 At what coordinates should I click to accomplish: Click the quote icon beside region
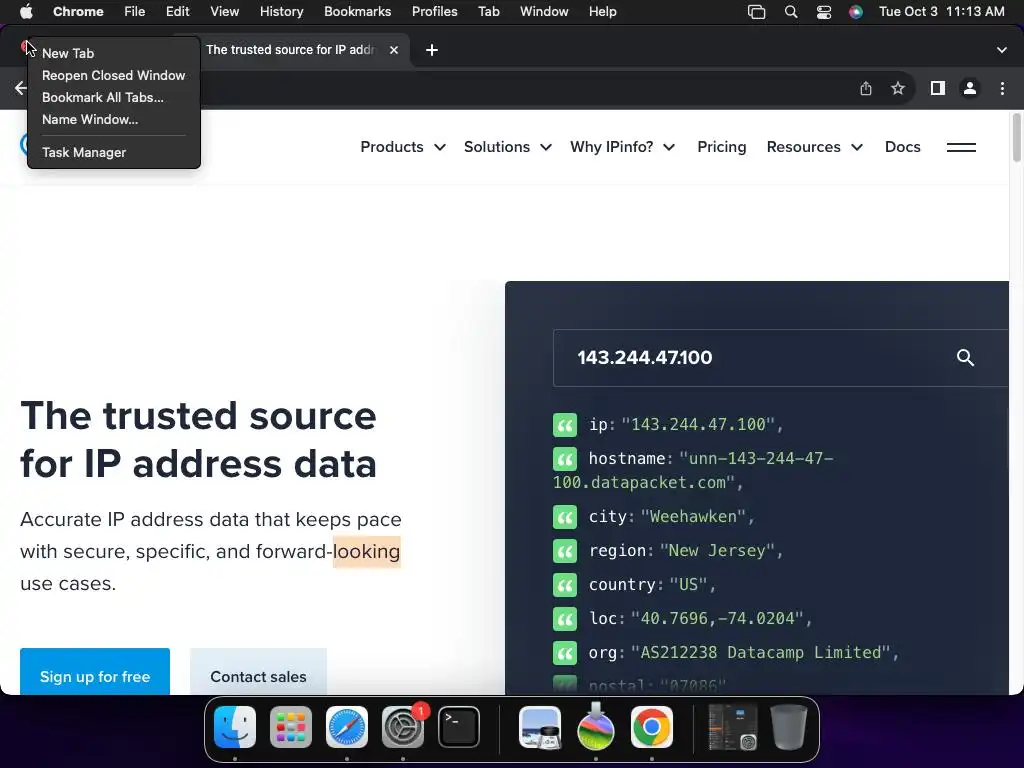[x=565, y=551]
